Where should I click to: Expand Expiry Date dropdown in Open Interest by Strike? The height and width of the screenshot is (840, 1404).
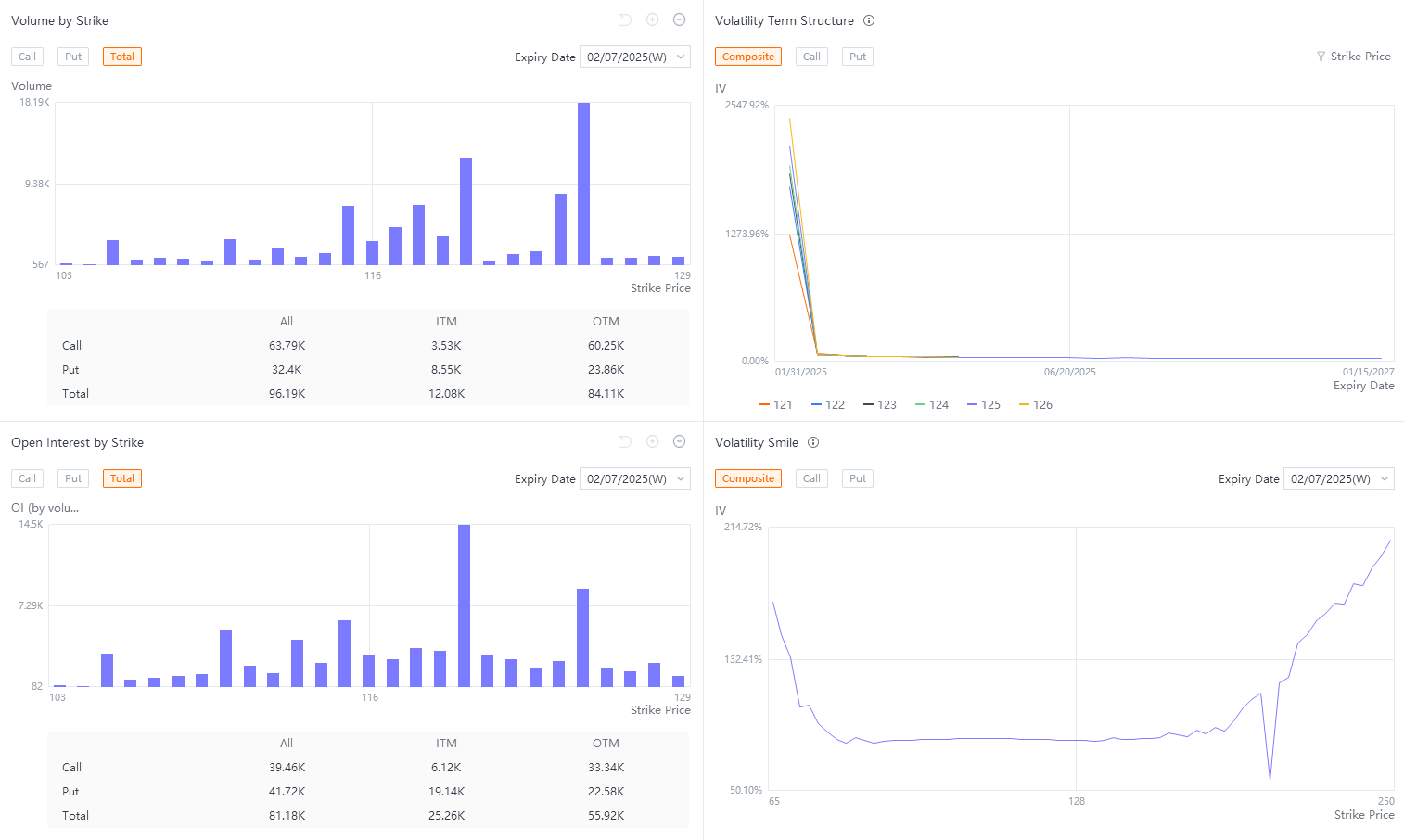point(635,478)
